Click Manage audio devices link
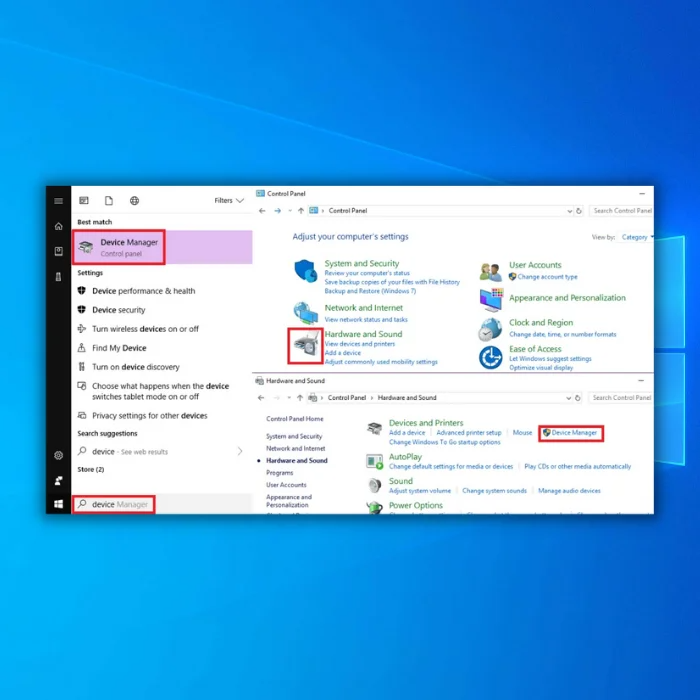 569,491
